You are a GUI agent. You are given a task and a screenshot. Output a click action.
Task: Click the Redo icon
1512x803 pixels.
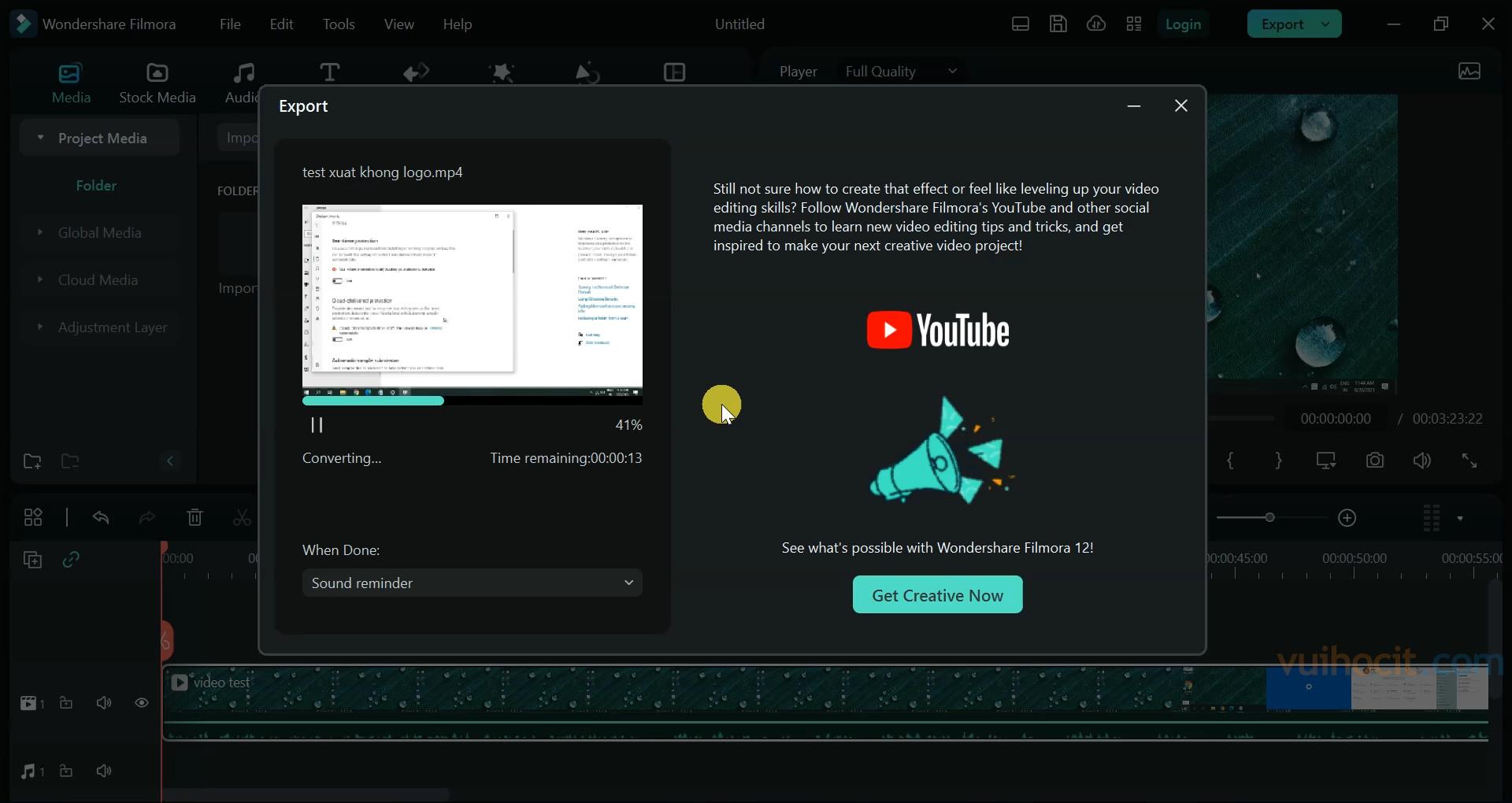tap(147, 517)
